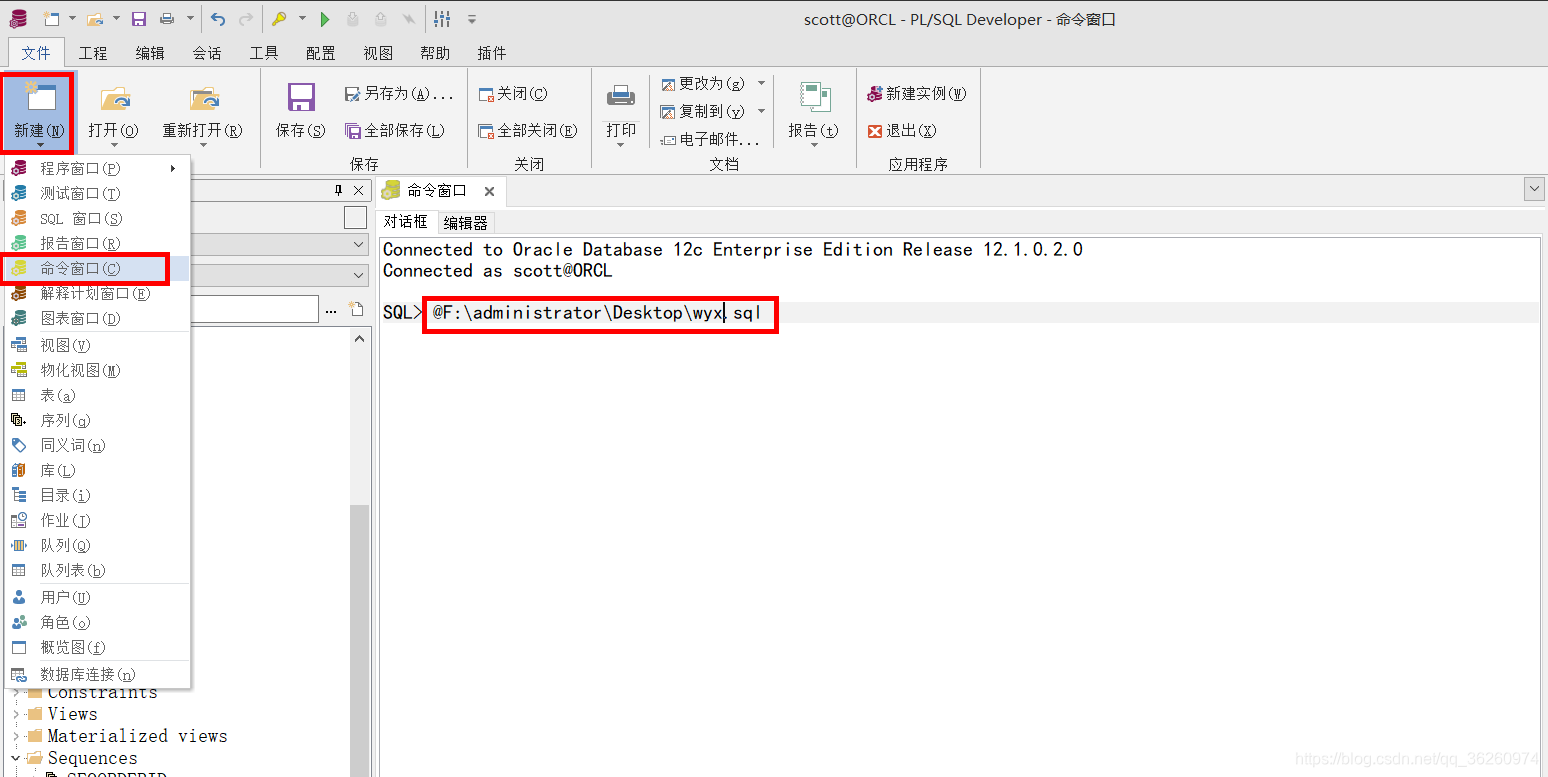Choose 命令窗口(C) from the New menu

tap(95, 268)
